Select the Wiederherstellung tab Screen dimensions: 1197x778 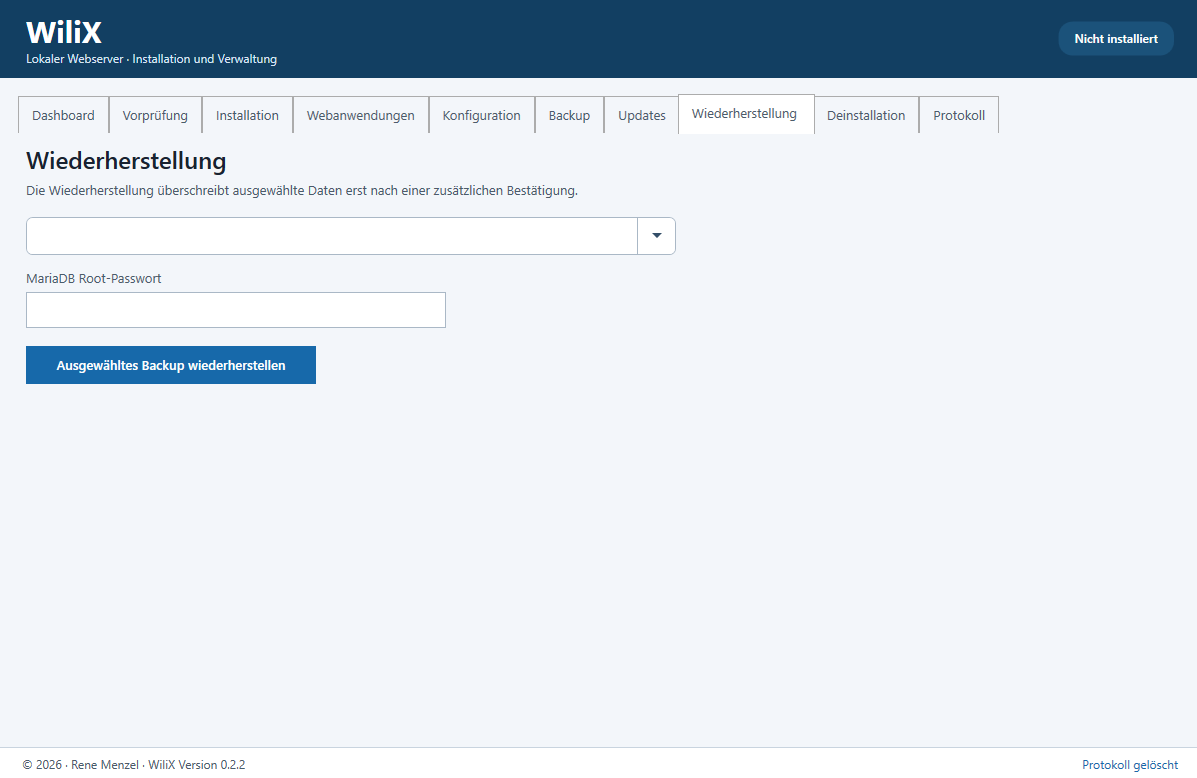click(744, 114)
